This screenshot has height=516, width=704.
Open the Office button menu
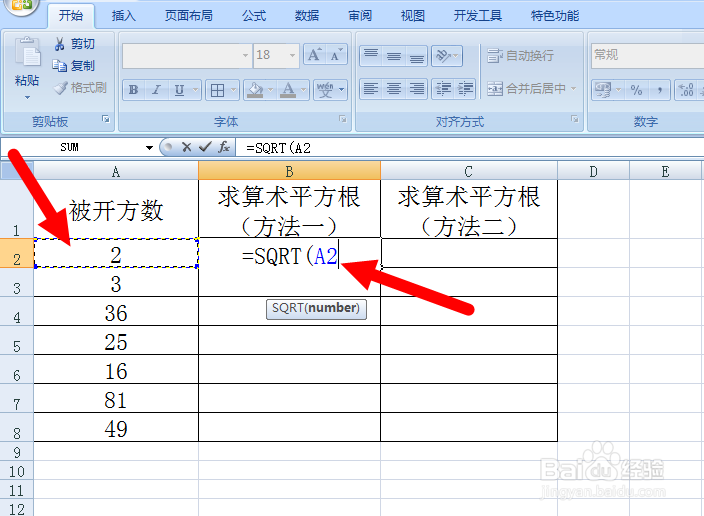coord(20,6)
